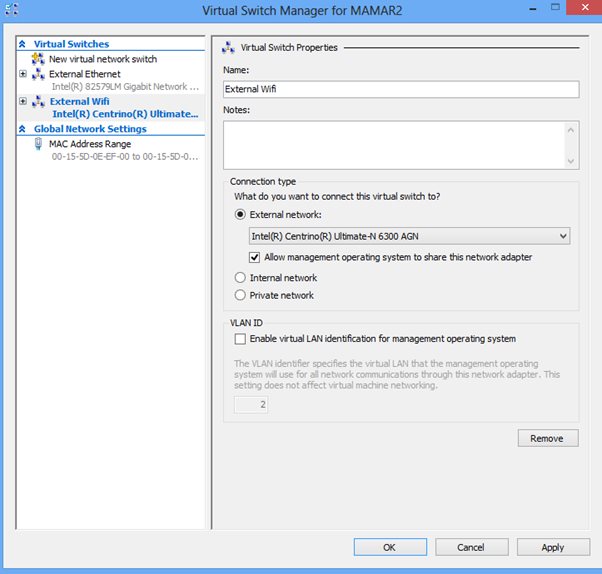
Task: Click the Virtual Switch Properties header icon
Action: (229, 47)
